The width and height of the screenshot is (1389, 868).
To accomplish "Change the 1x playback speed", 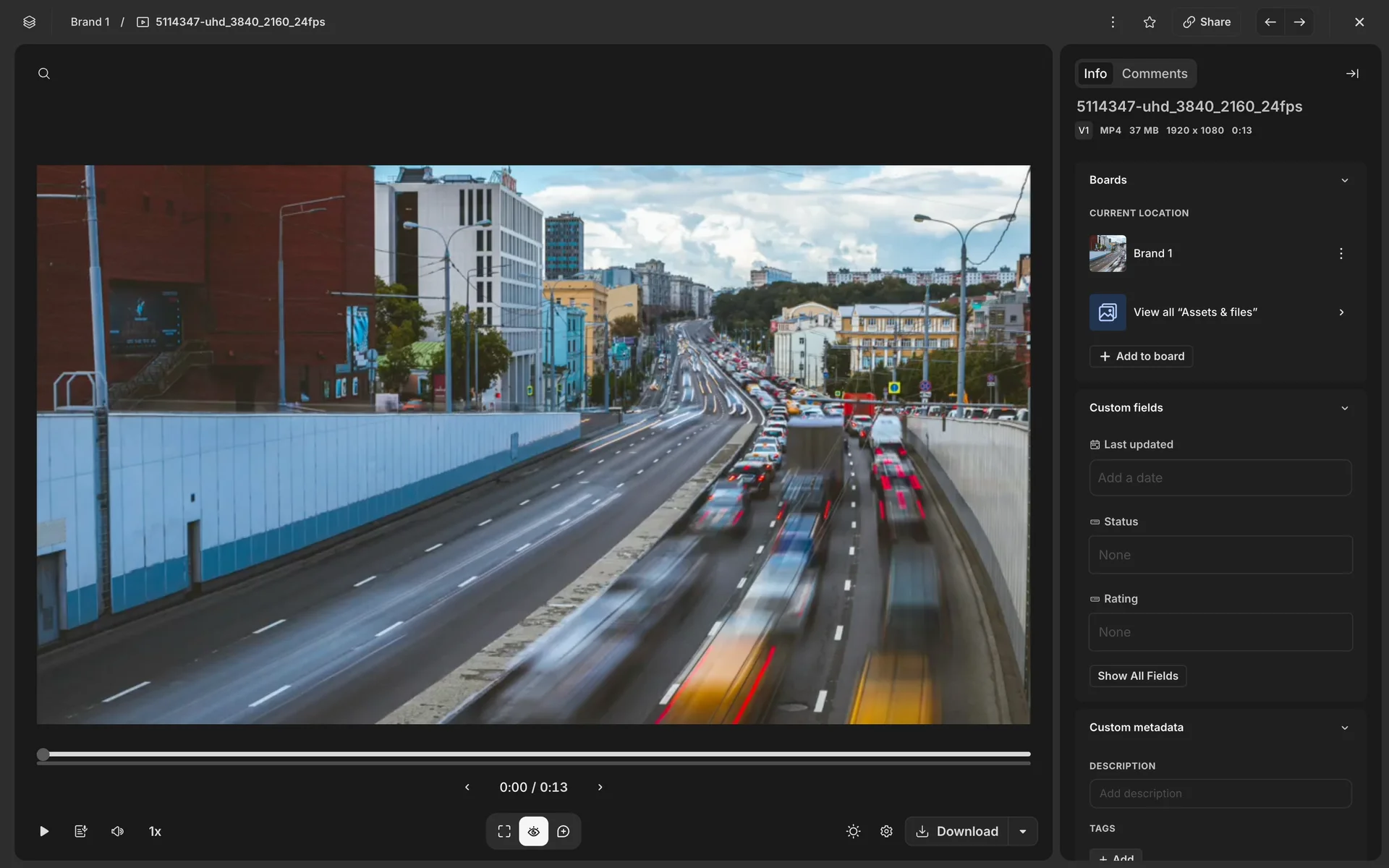I will 155,831.
